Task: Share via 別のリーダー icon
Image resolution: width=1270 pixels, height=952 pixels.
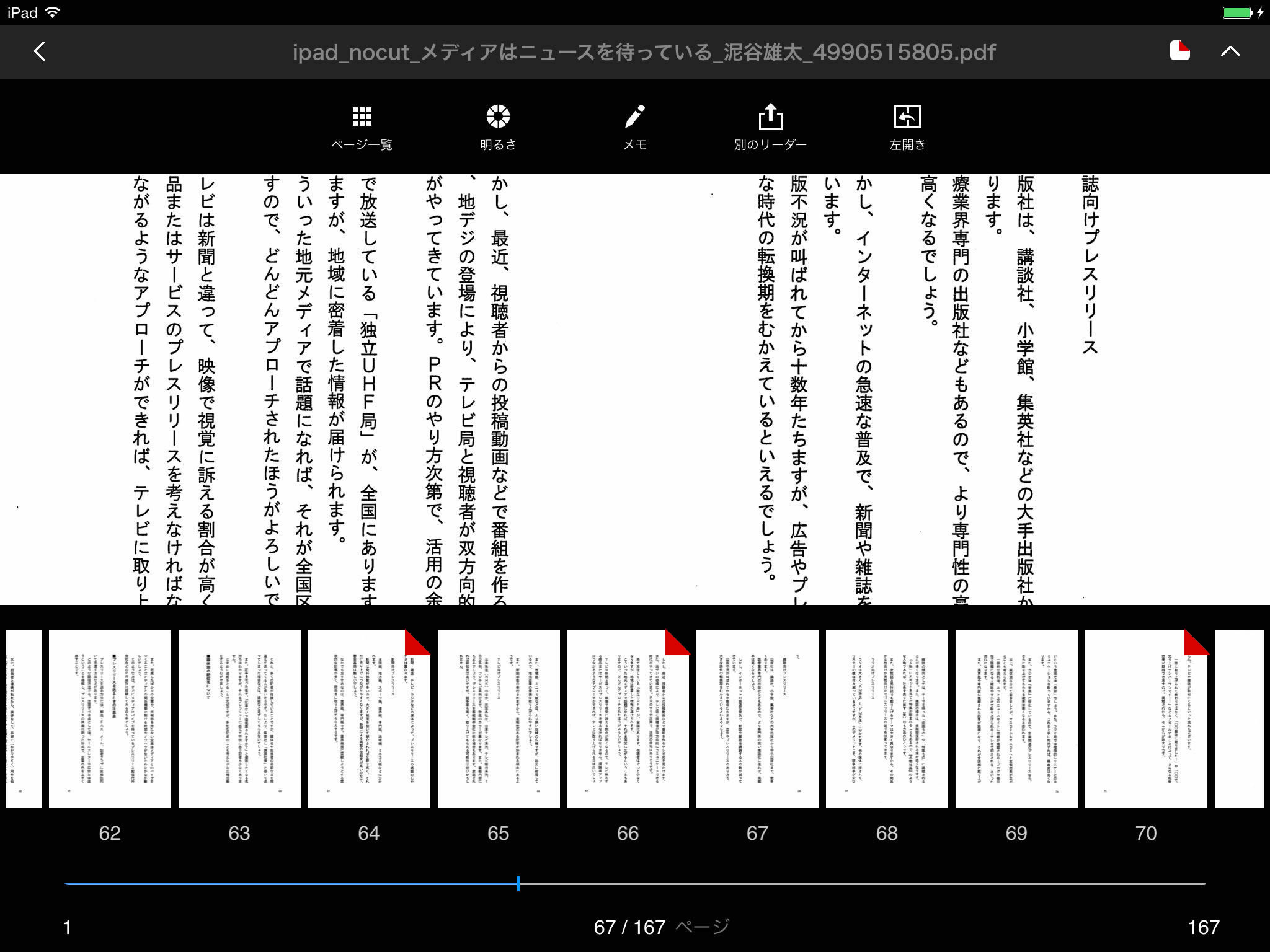Action: 770,128
